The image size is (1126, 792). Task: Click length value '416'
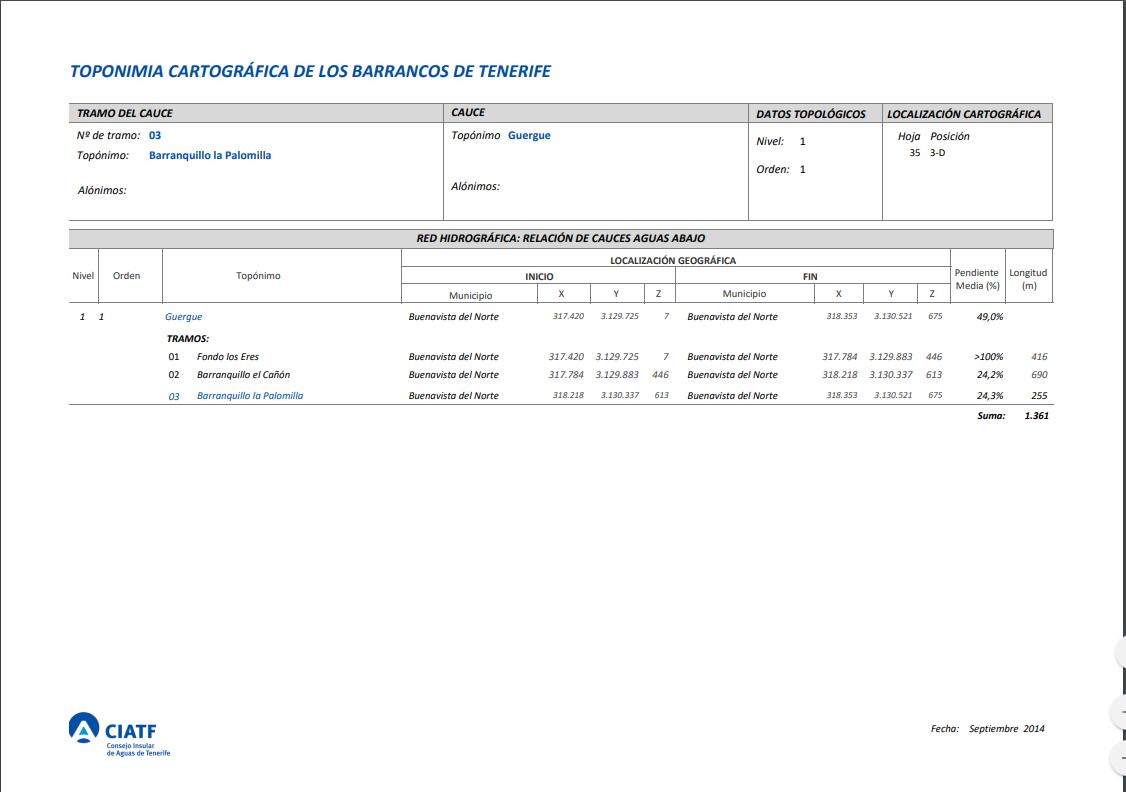point(1039,357)
